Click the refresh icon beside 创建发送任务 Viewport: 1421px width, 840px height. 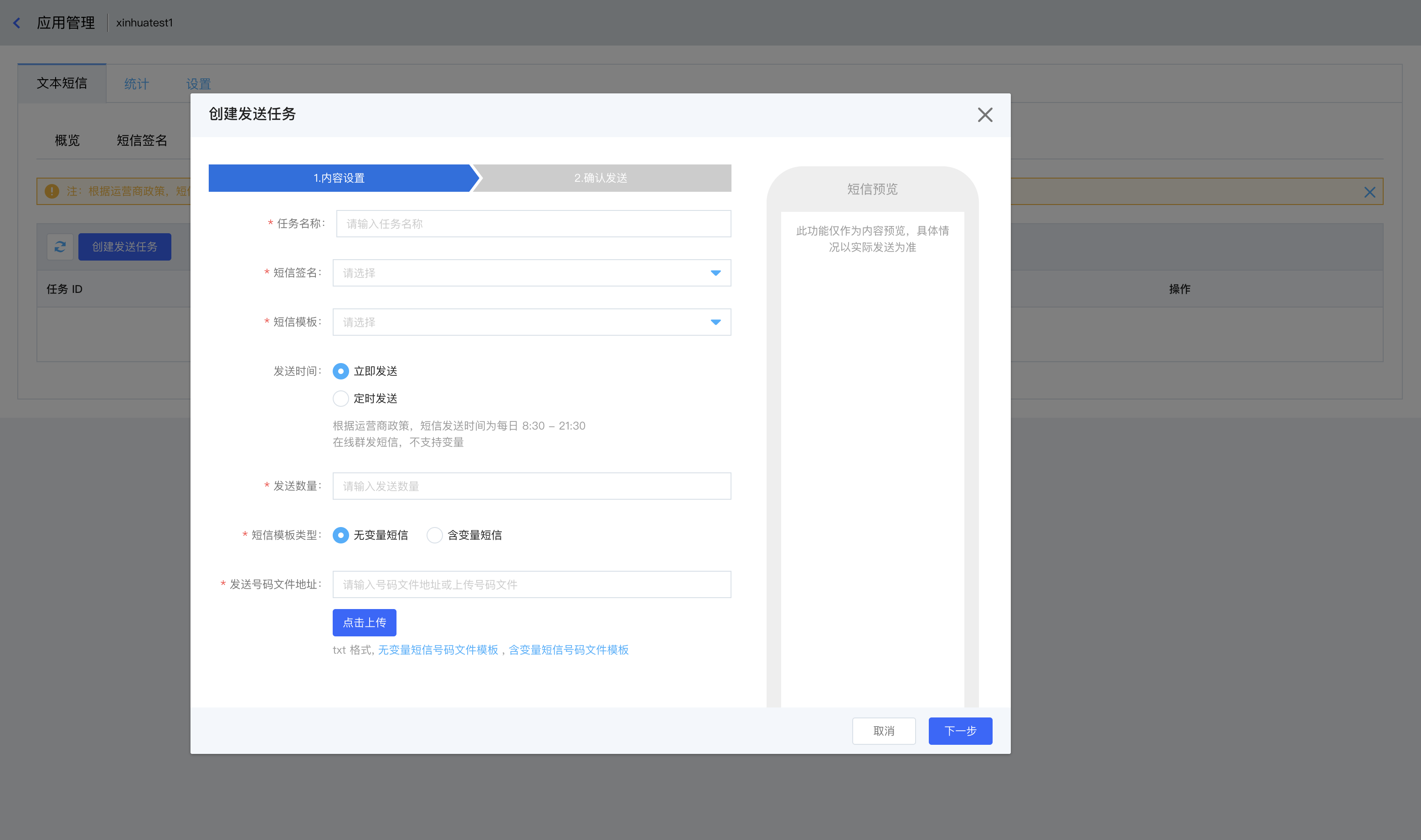click(x=60, y=247)
